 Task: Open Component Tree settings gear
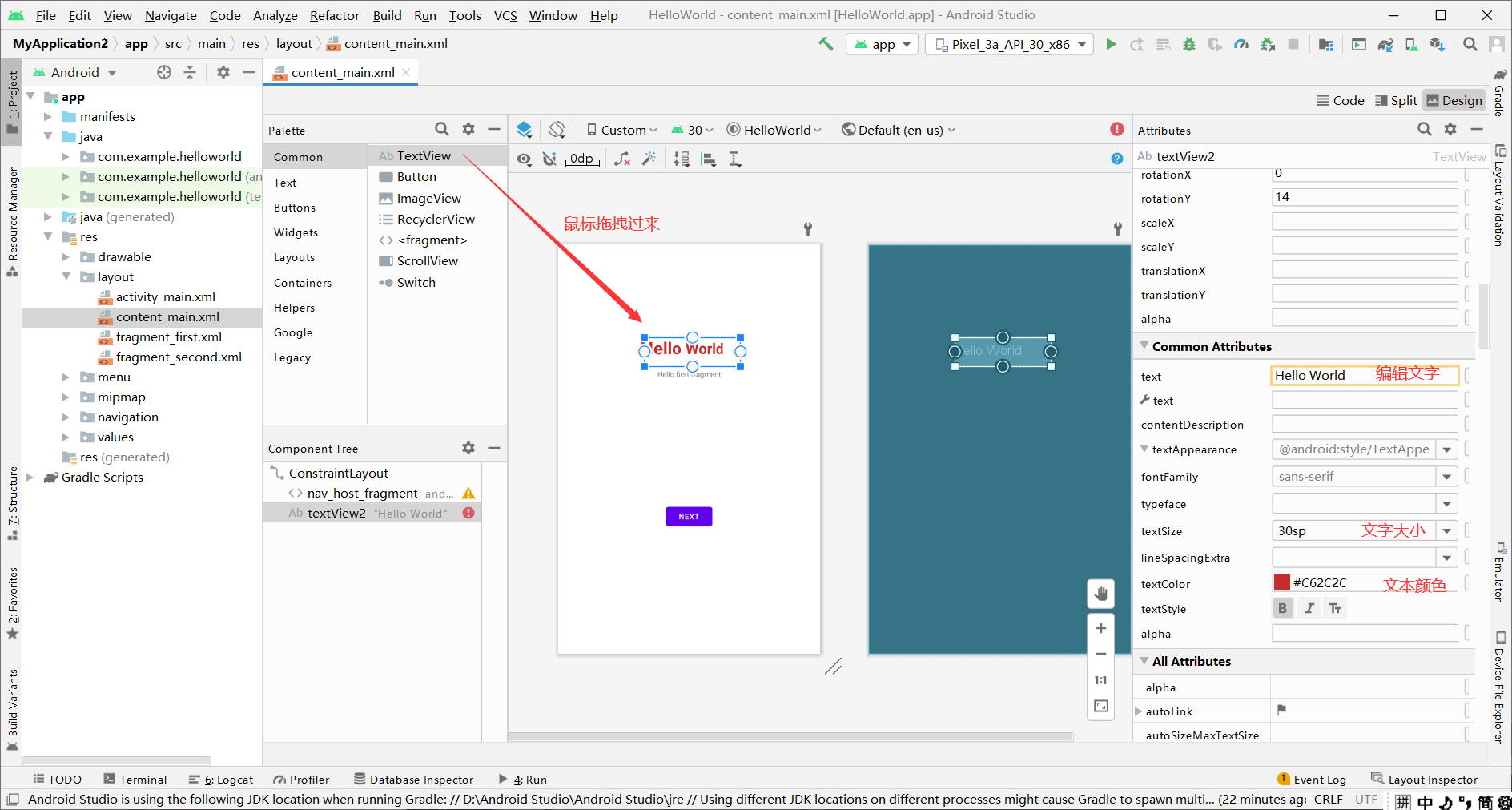point(468,448)
